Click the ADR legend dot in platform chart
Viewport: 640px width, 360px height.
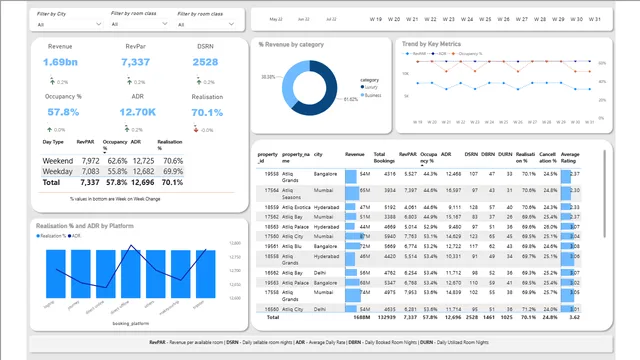tap(69, 236)
